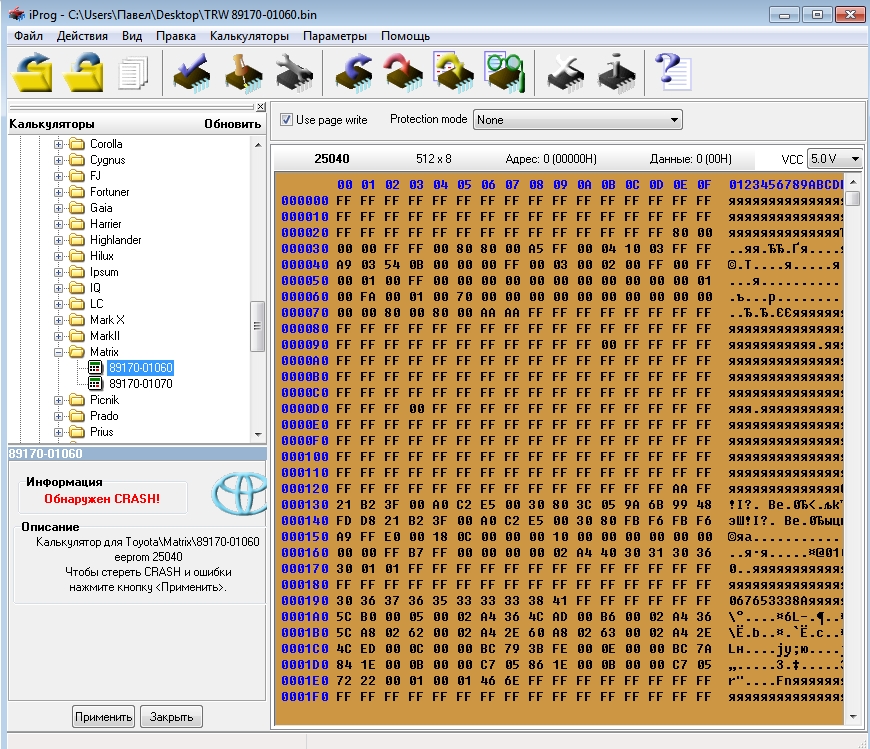870x749 pixels.
Task: Click the write chip red arrow icon
Action: pyautogui.click(x=403, y=73)
